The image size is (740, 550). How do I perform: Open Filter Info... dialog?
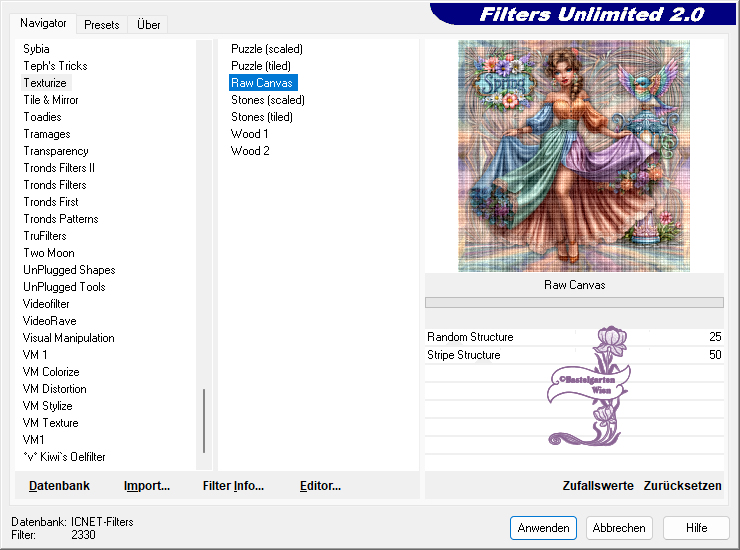pyautogui.click(x=233, y=486)
